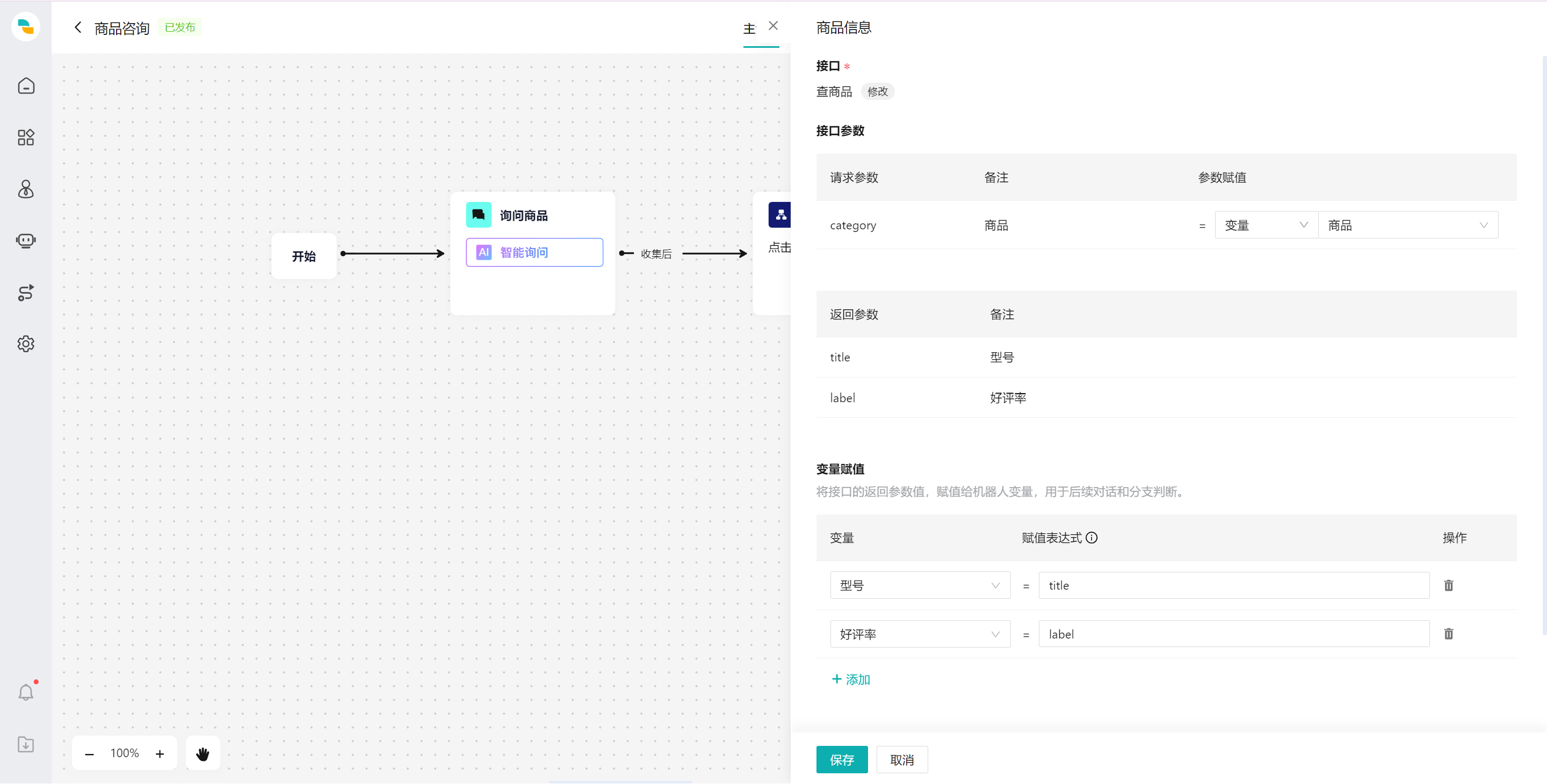Open the agent person icon in sidebar
The width and height of the screenshot is (1547, 784).
(x=26, y=189)
